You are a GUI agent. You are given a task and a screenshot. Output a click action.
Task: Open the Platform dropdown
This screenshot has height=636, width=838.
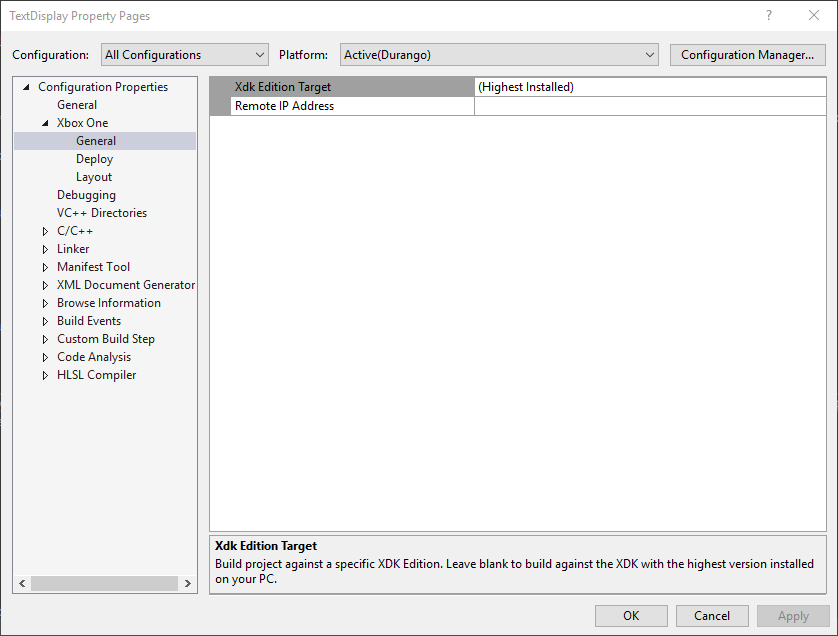[499, 55]
